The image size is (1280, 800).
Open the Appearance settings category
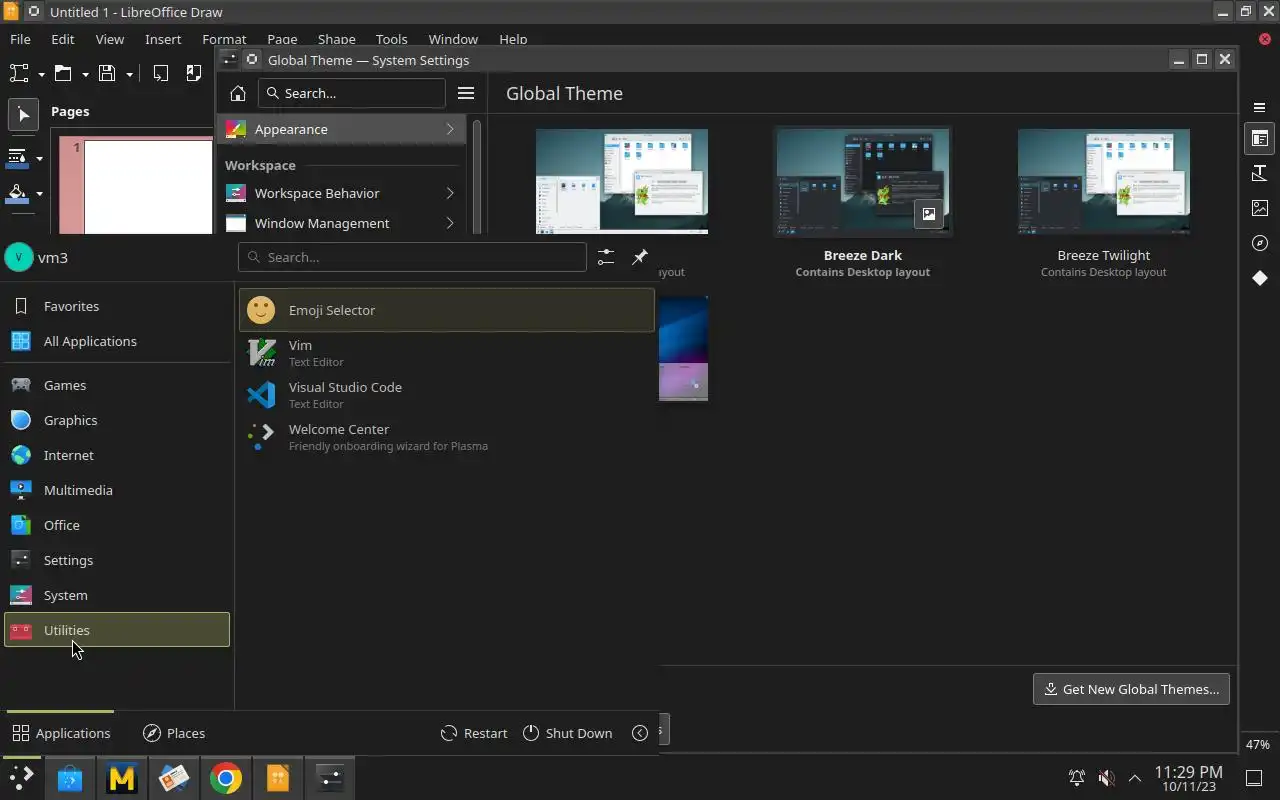click(x=341, y=129)
